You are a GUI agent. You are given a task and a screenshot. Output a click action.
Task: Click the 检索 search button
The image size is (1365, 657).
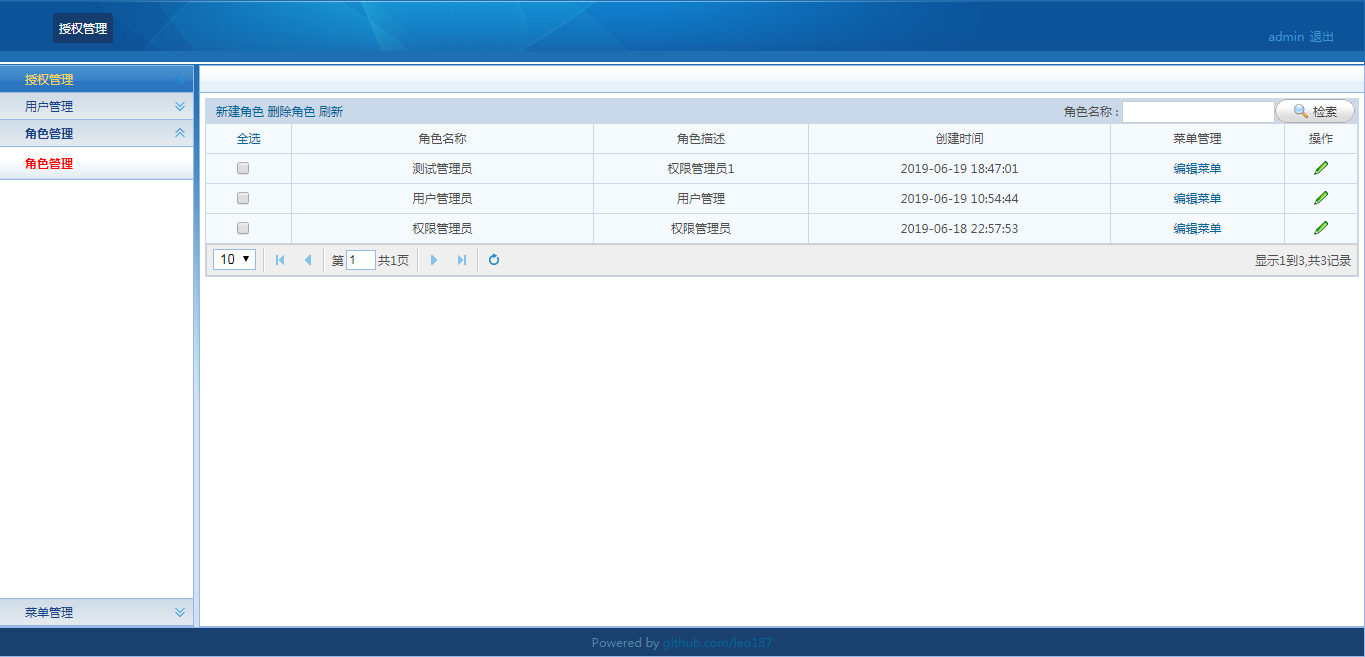coord(1315,112)
